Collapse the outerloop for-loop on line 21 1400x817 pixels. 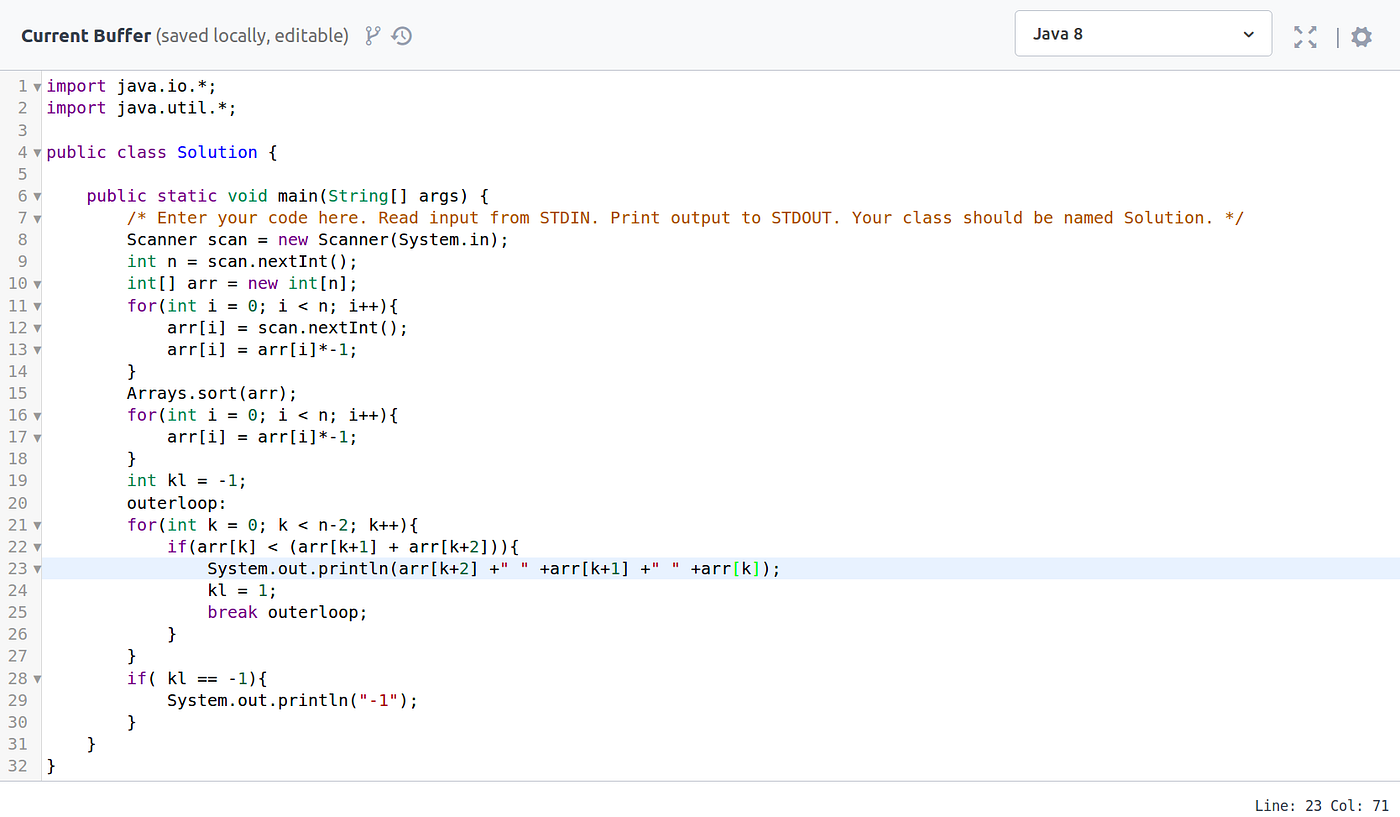pos(36,524)
